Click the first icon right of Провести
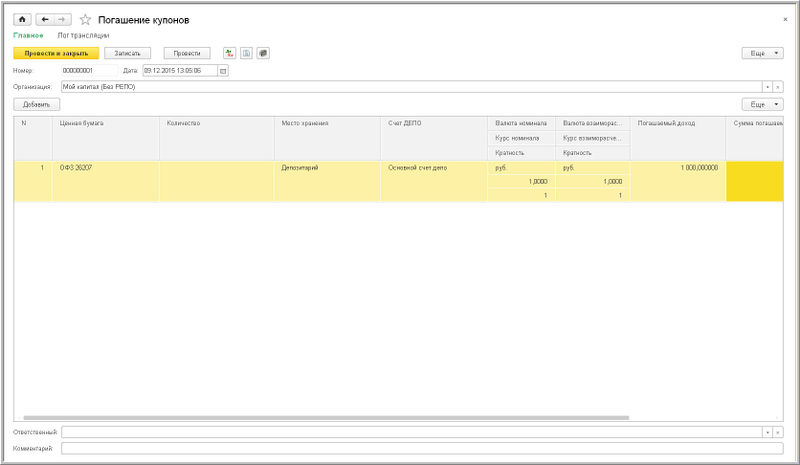 (x=229, y=53)
